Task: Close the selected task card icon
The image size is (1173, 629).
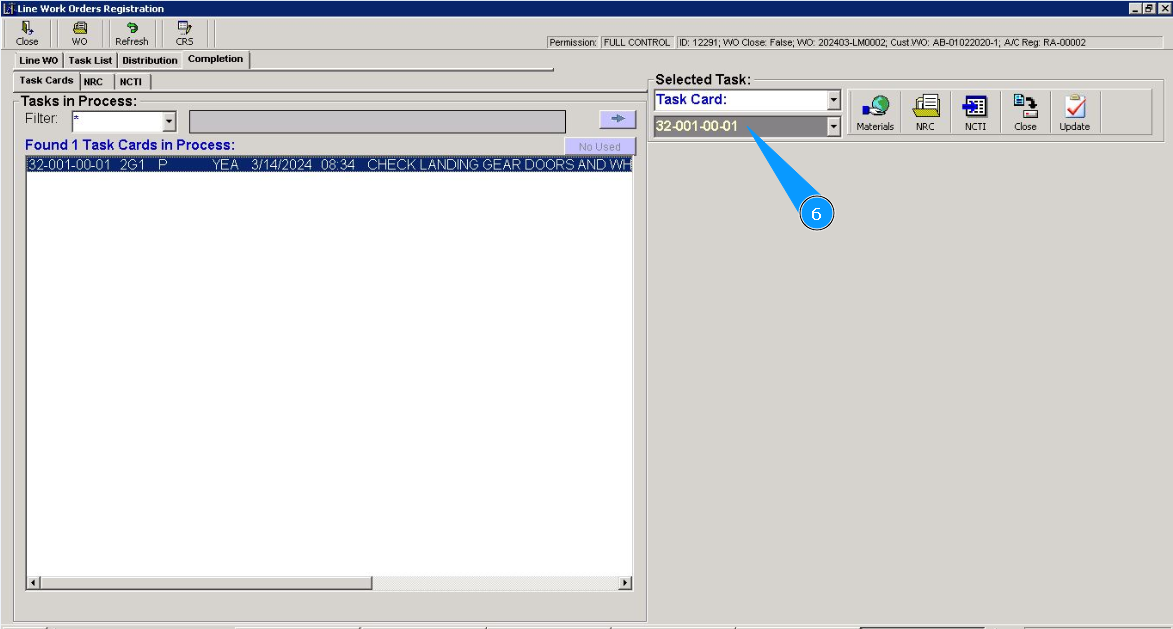Action: point(1025,113)
